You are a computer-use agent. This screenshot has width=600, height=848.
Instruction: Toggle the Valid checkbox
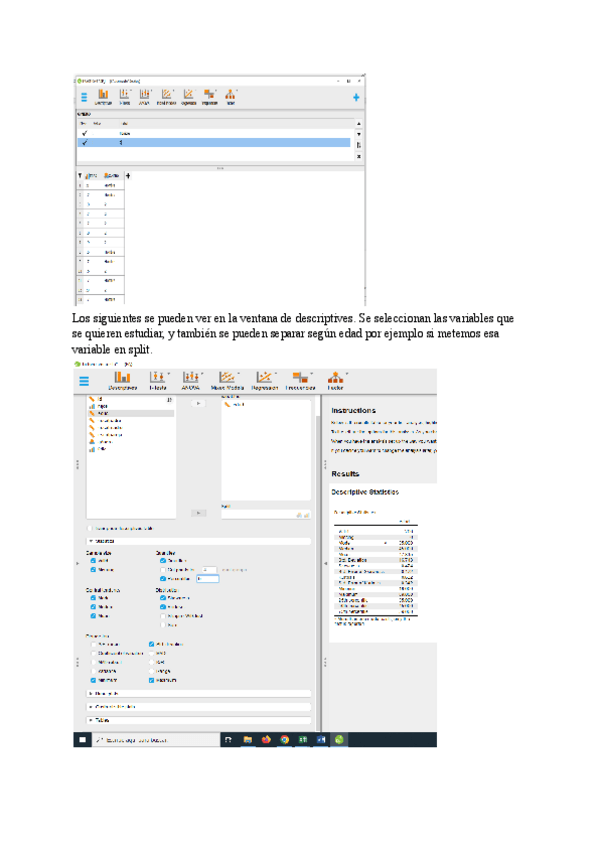tap(93, 561)
